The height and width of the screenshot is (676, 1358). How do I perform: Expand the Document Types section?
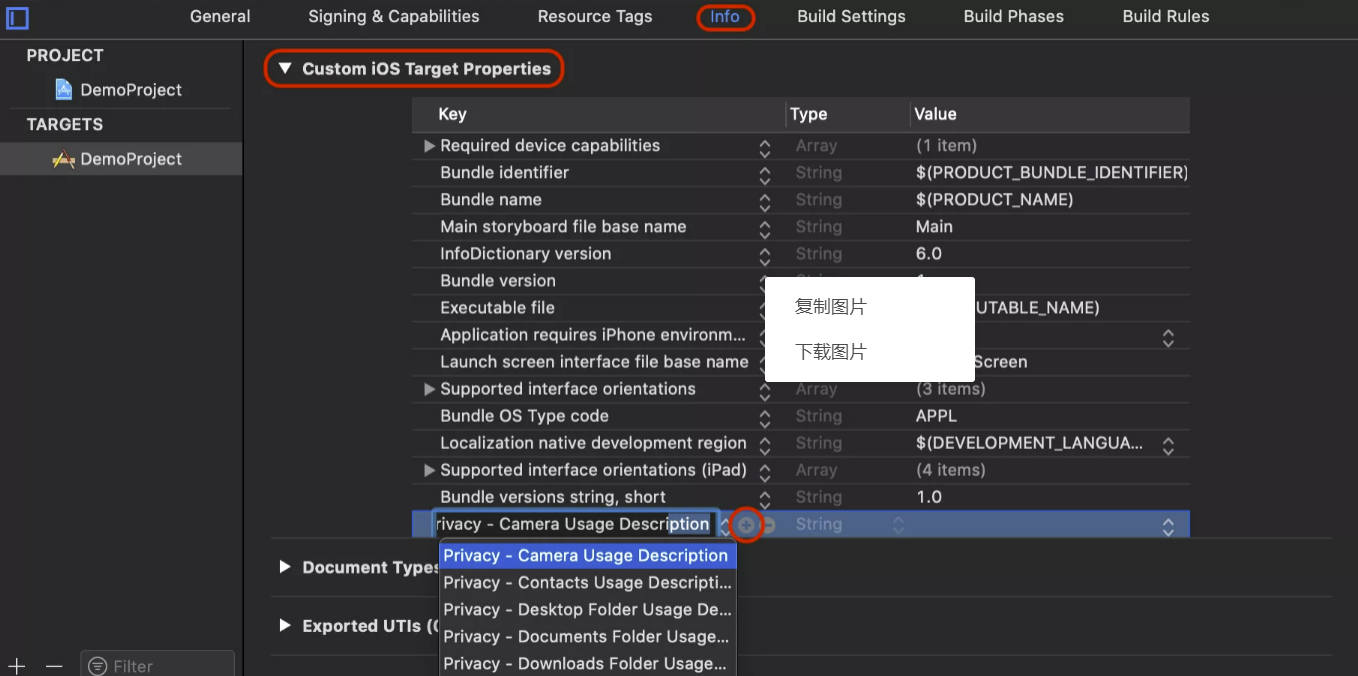pos(285,567)
